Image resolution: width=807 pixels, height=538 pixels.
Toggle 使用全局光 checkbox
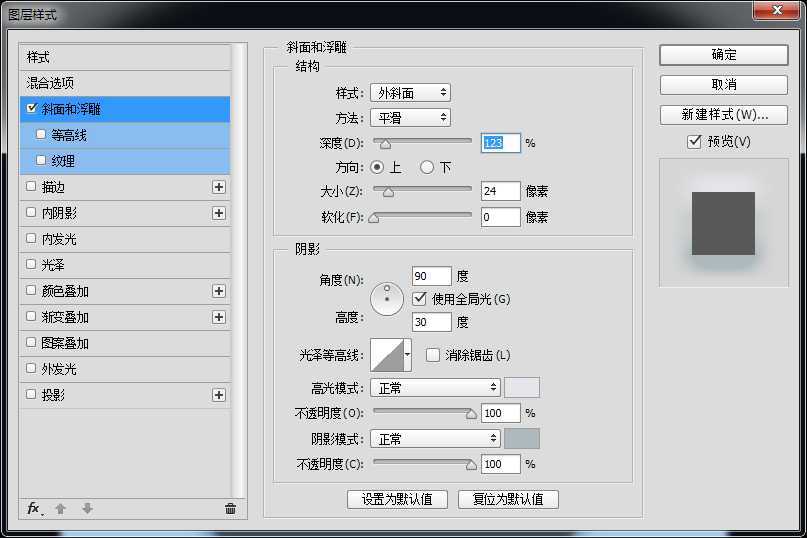click(419, 298)
